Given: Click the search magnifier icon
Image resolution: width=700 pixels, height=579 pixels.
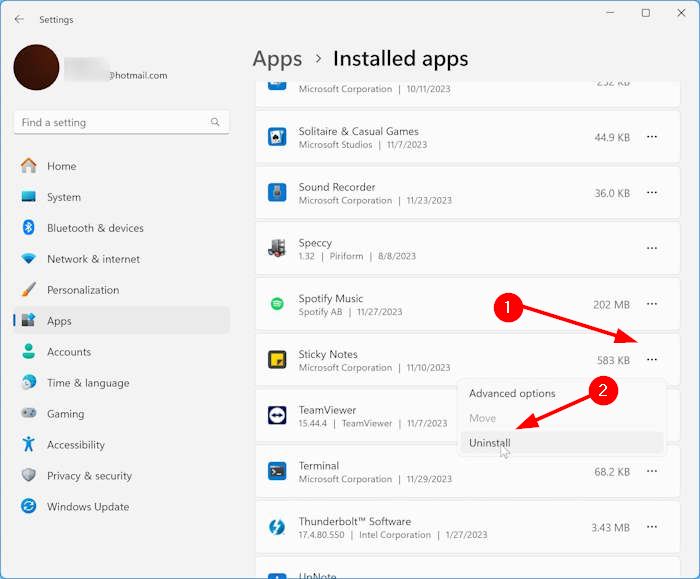Looking at the screenshot, I should click(215, 122).
